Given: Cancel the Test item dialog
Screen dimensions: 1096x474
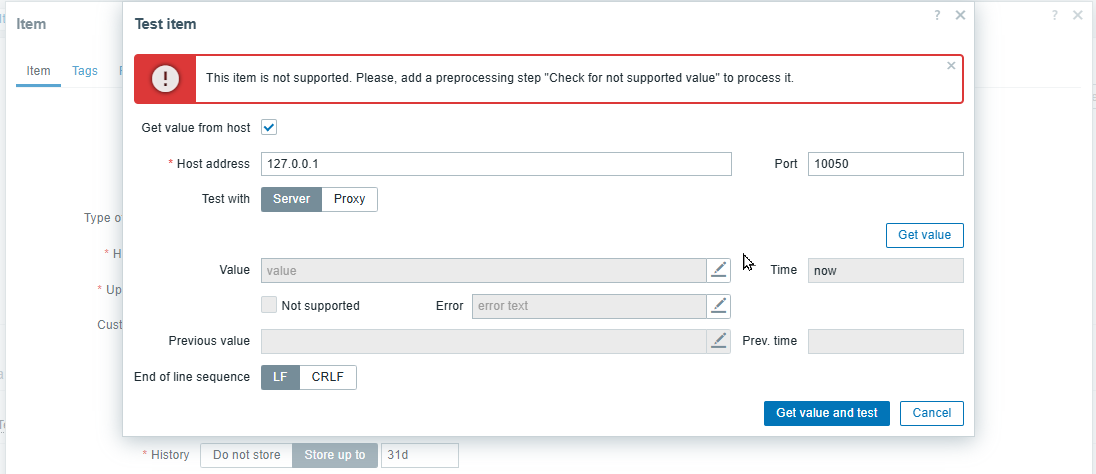Looking at the screenshot, I should click(x=931, y=413).
